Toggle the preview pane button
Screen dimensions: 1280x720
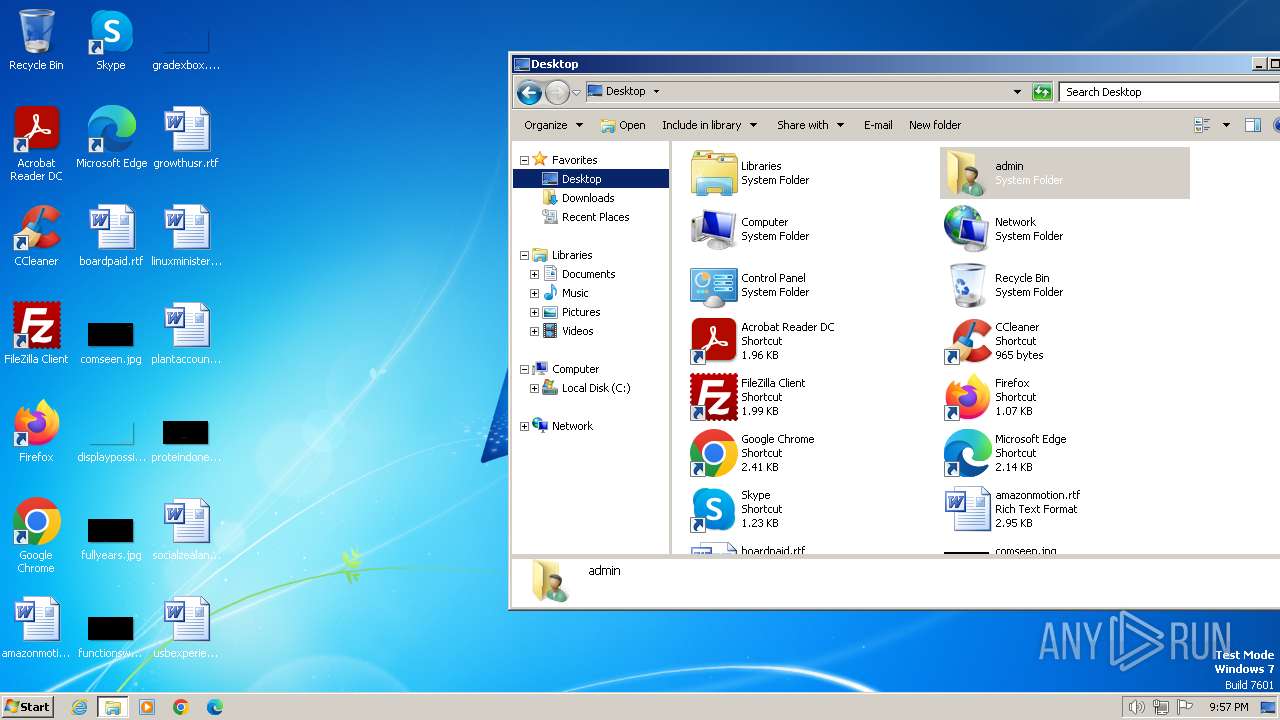click(1252, 125)
